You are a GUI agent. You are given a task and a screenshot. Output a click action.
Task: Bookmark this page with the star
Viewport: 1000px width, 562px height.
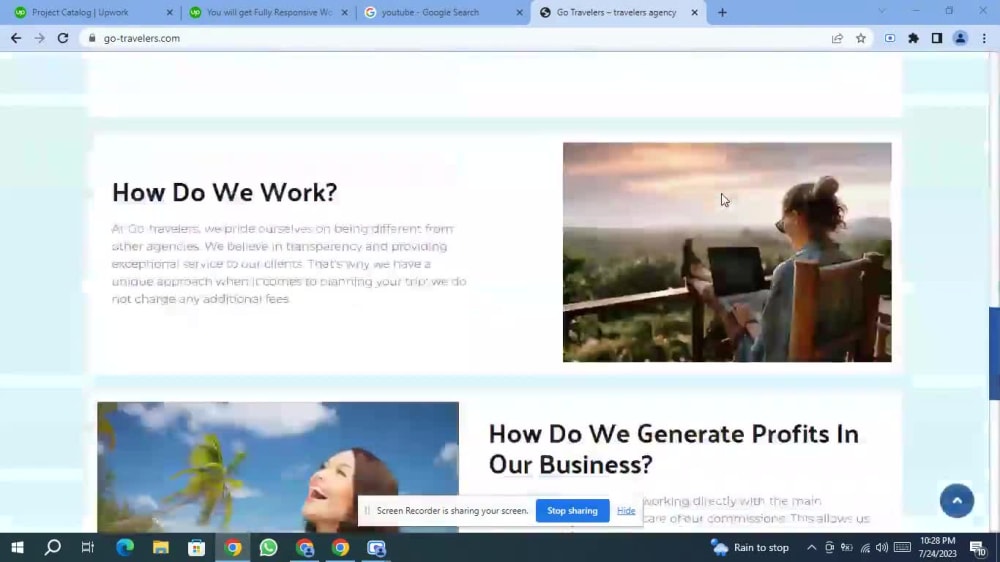pos(861,38)
